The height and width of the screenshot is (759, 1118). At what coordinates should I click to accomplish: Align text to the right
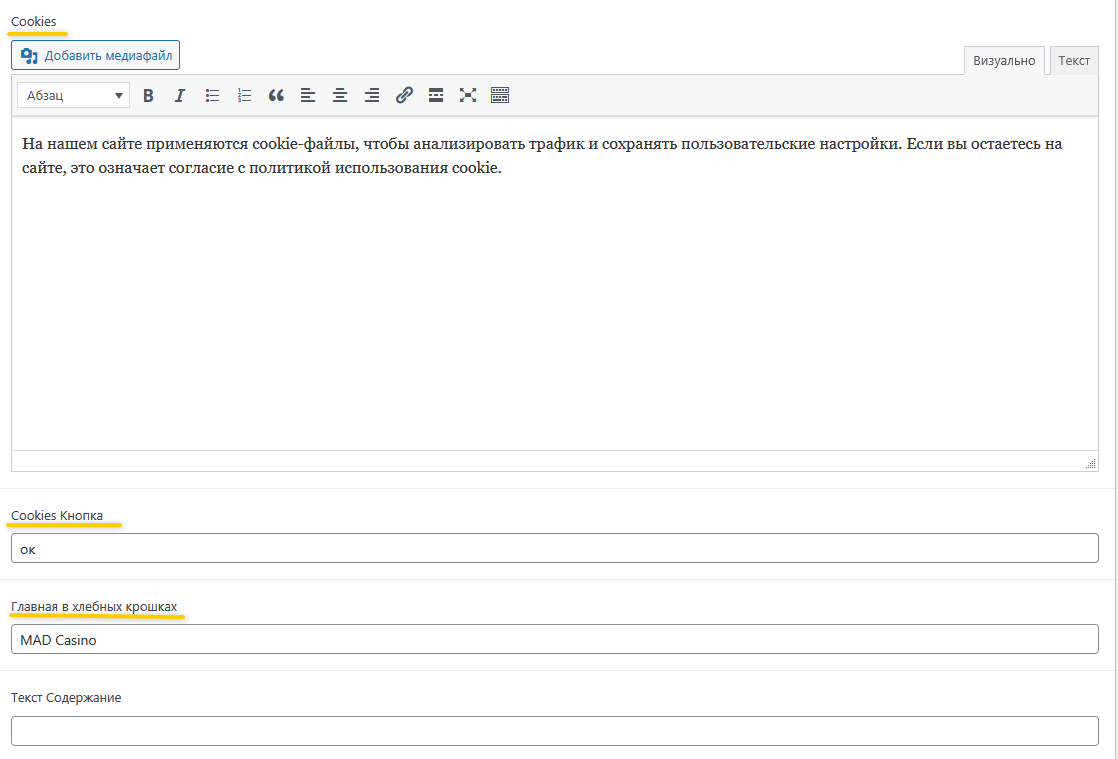coord(372,96)
